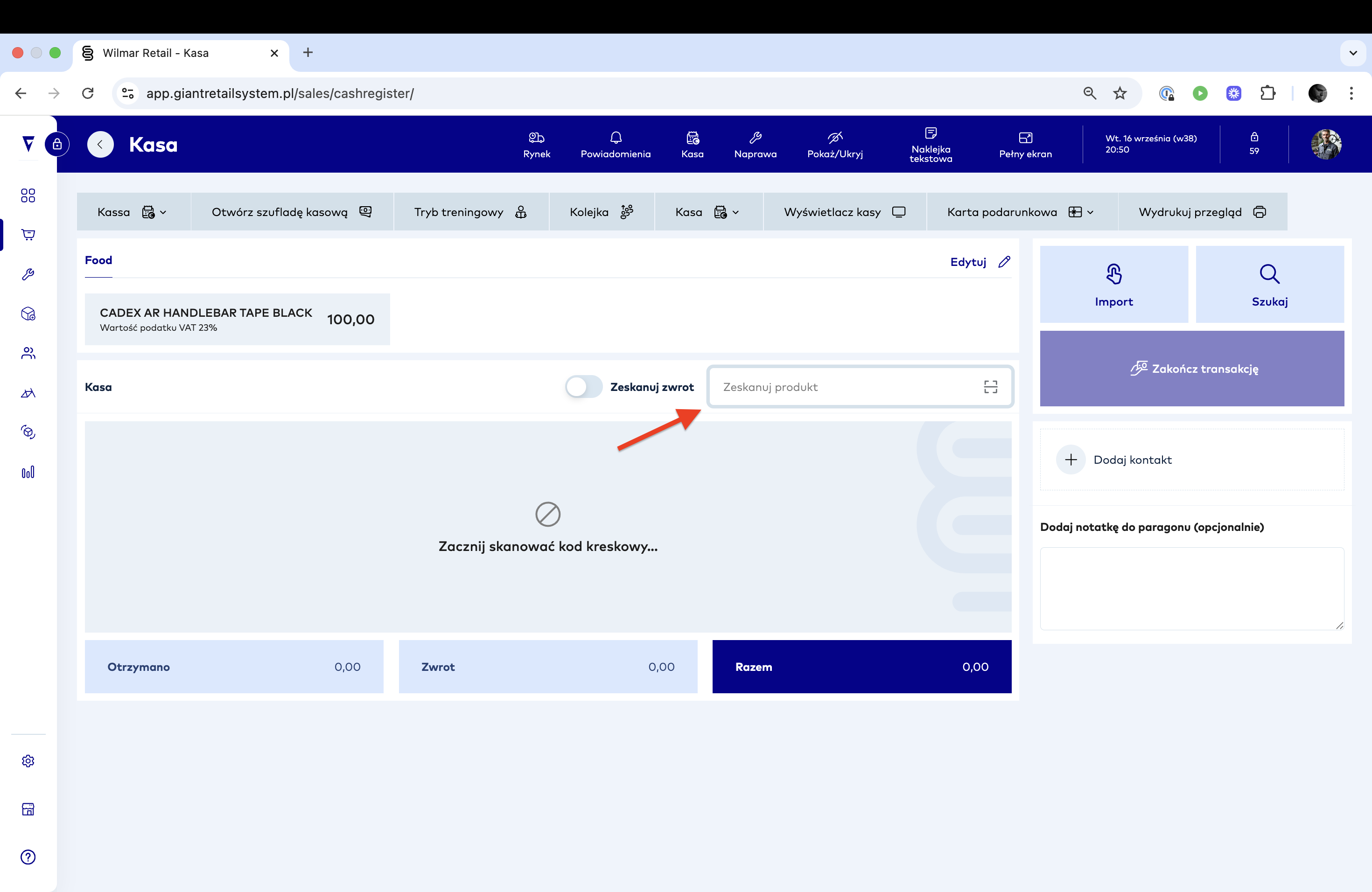Viewport: 1372px width, 892px height.
Task: Expand the Kassa dropdown
Action: pyautogui.click(x=133, y=211)
